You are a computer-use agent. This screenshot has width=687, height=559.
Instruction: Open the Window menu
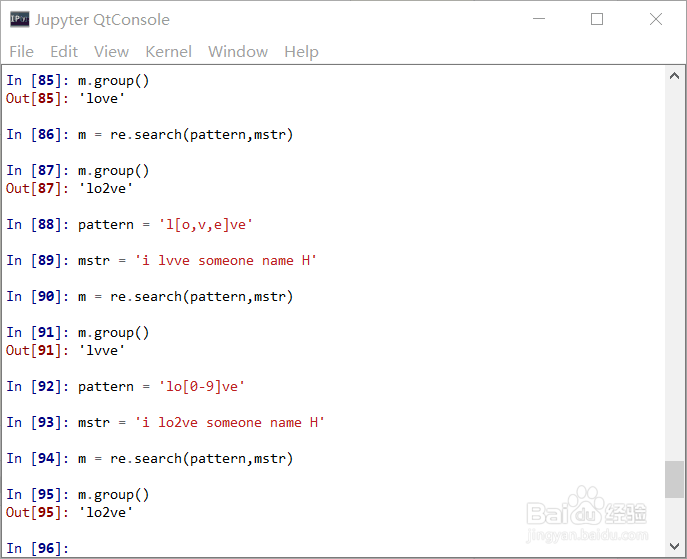[x=238, y=52]
